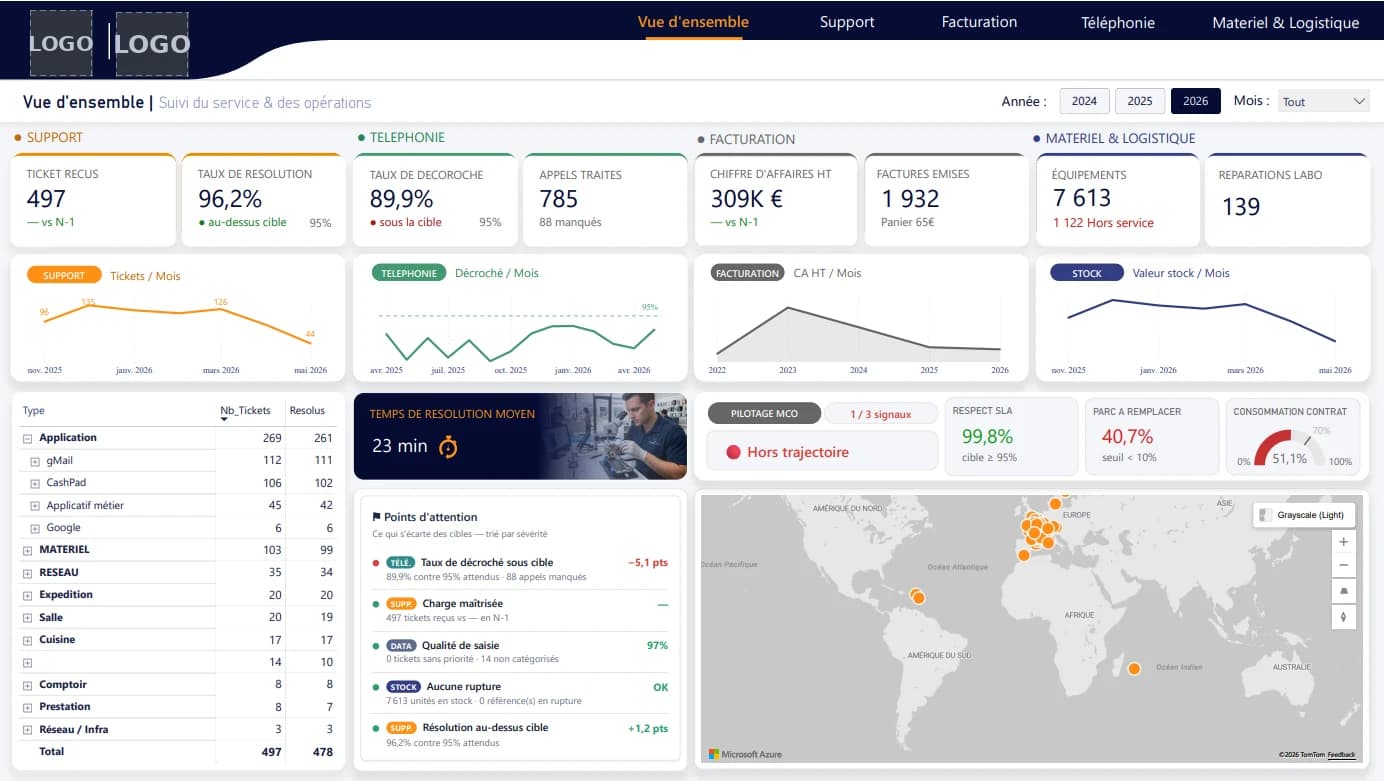The width and height of the screenshot is (1384, 781).
Task: Switch to the Support tab
Action: 847,22
